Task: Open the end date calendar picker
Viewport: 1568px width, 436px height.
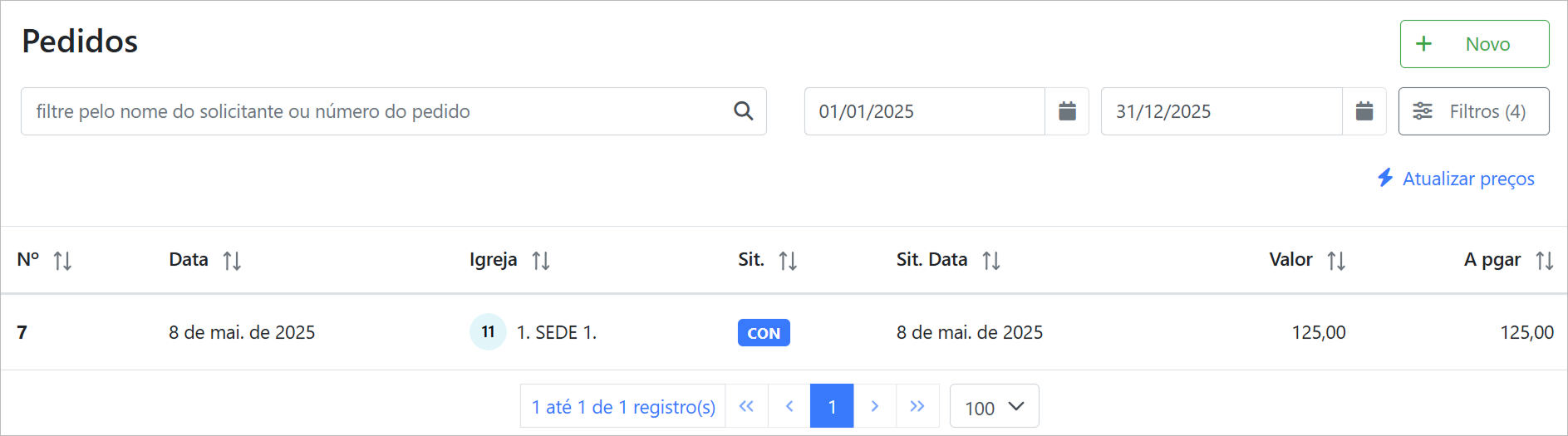Action: (x=1364, y=111)
